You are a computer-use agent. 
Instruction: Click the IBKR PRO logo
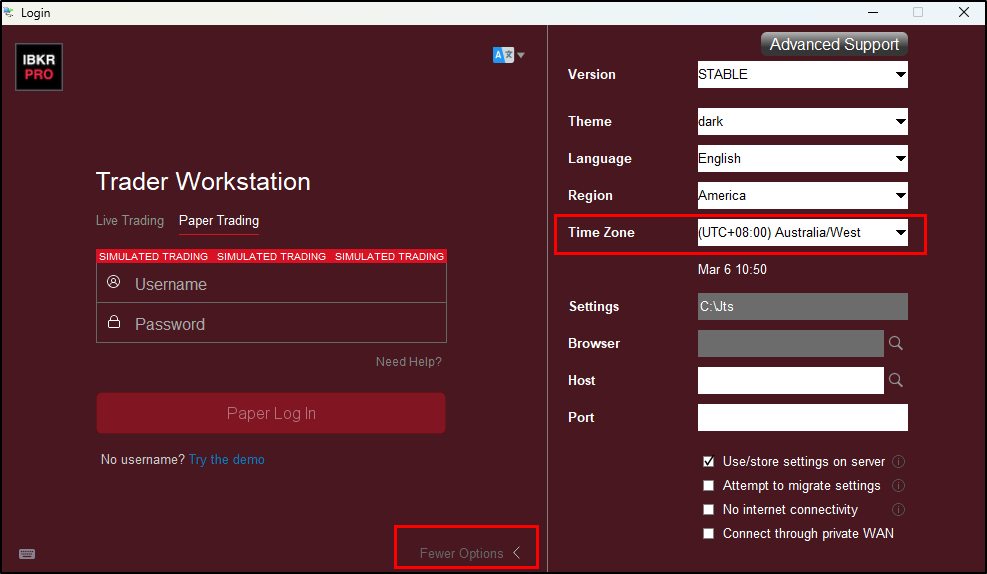(39, 67)
